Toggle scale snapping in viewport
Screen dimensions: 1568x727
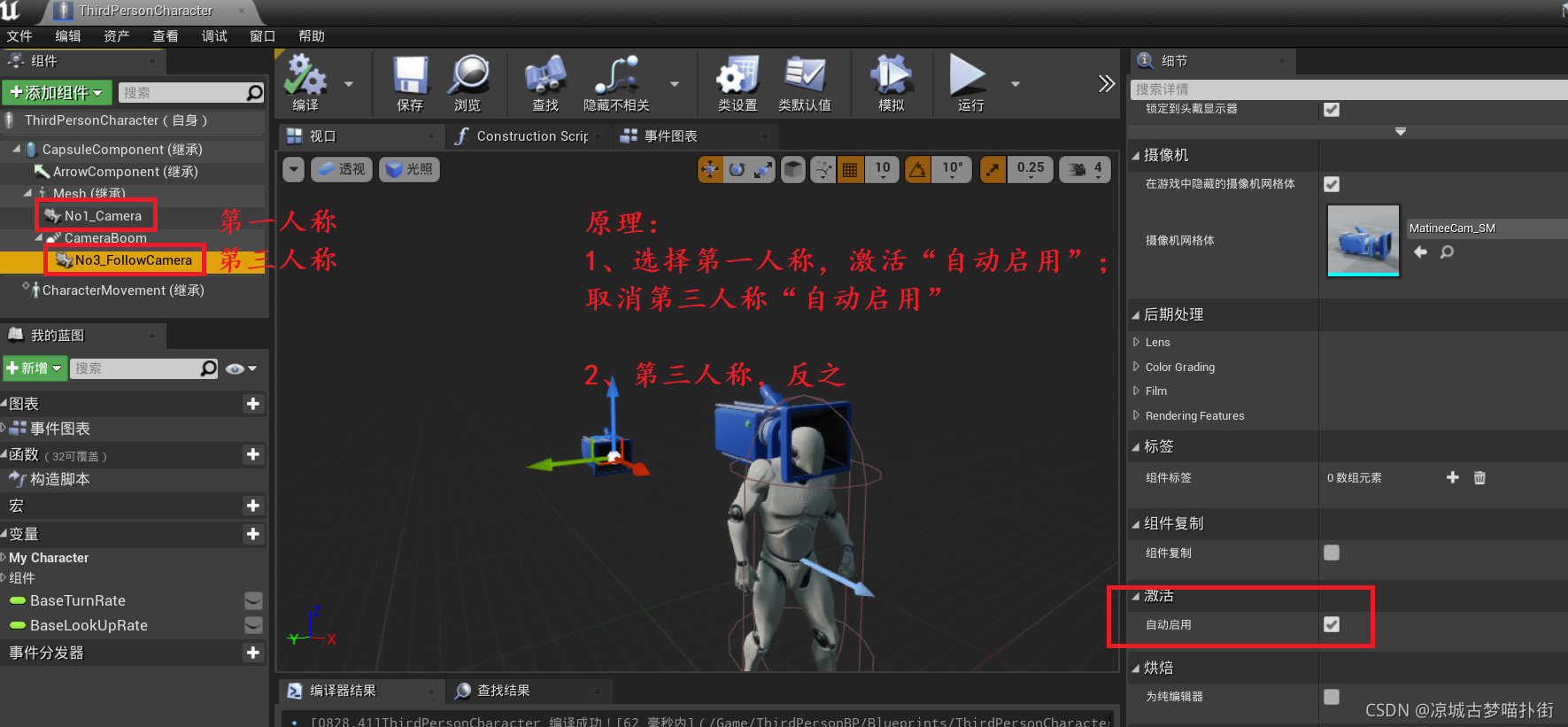click(993, 169)
